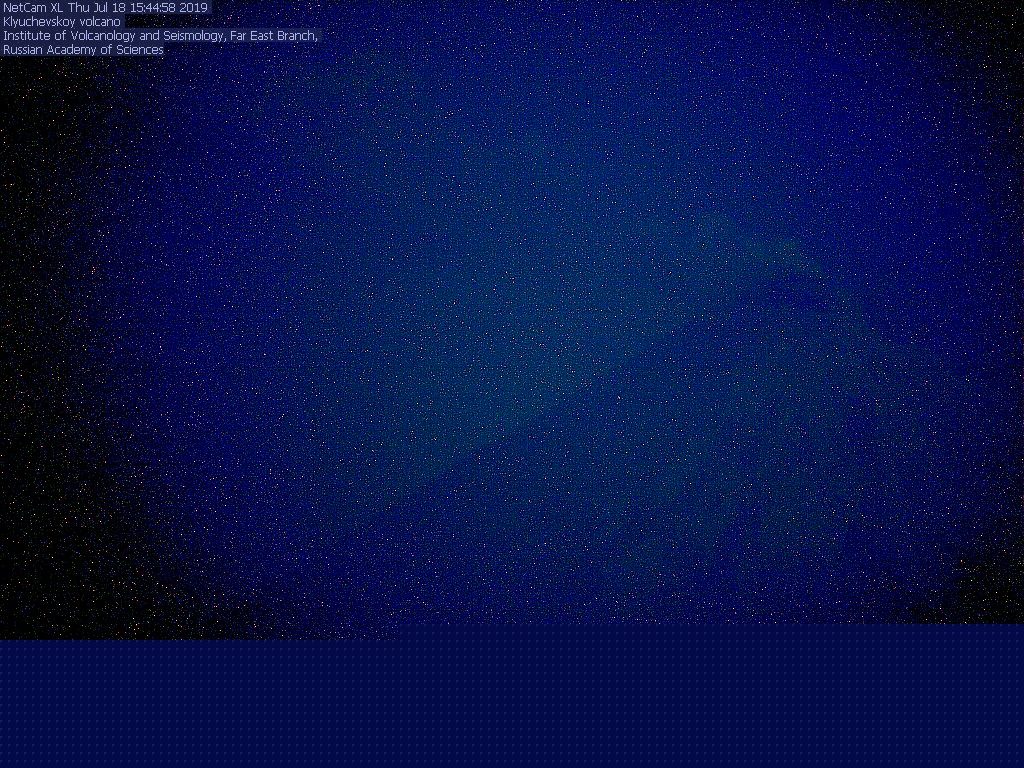Click the 'Russian Academy of Sciences' line
The image size is (1024, 768).
pos(84,50)
